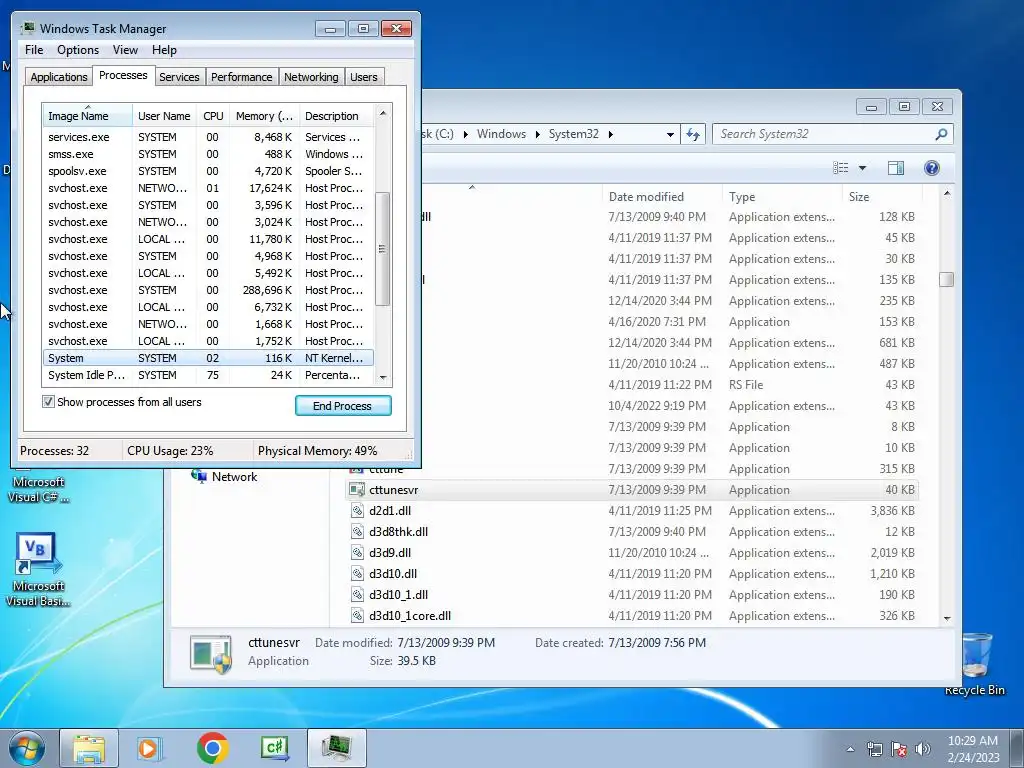1024x768 pixels.
Task: Click the process list vertical scrollbar thumb
Action: click(383, 248)
